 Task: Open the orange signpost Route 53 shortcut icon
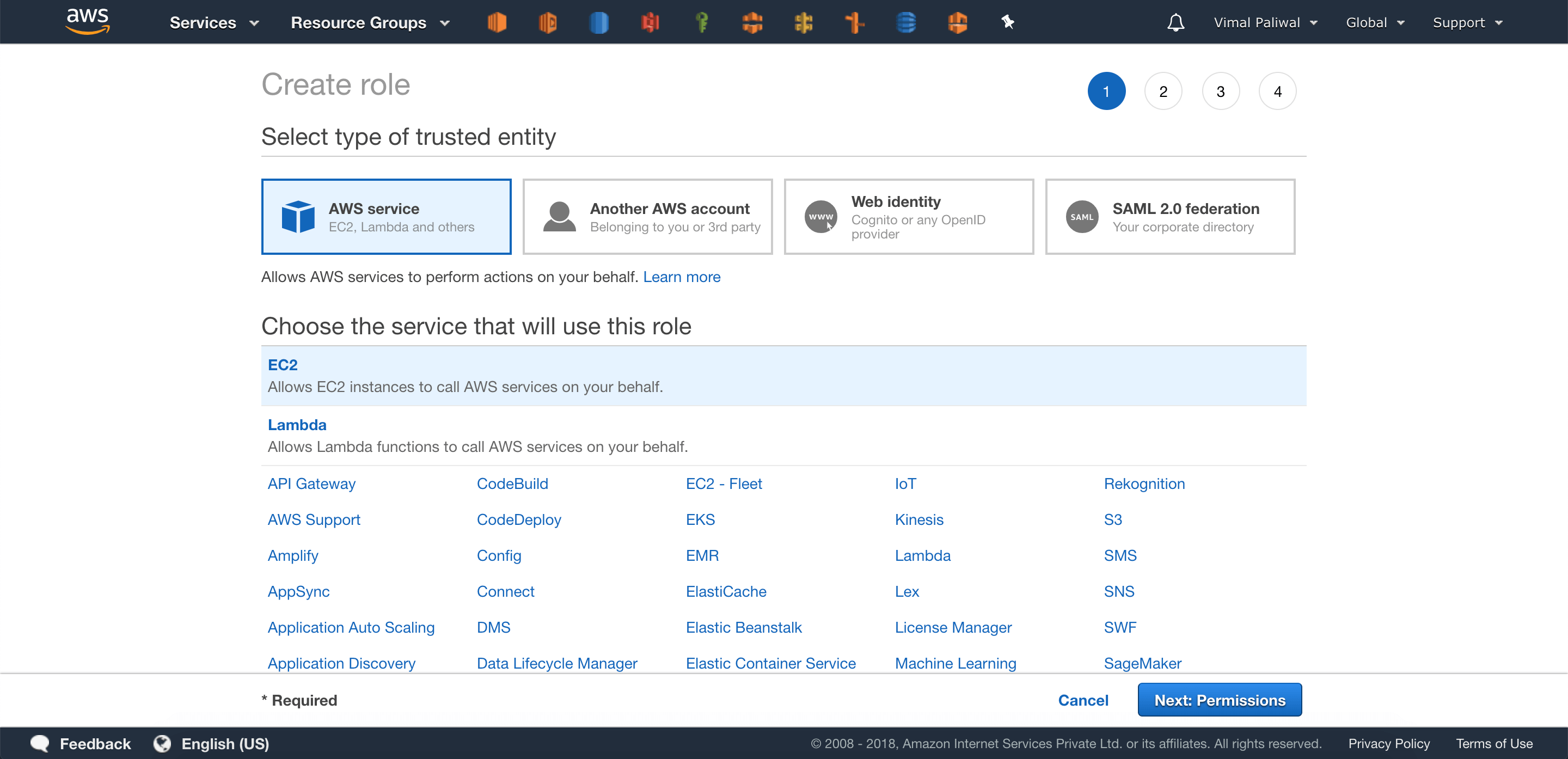click(855, 22)
